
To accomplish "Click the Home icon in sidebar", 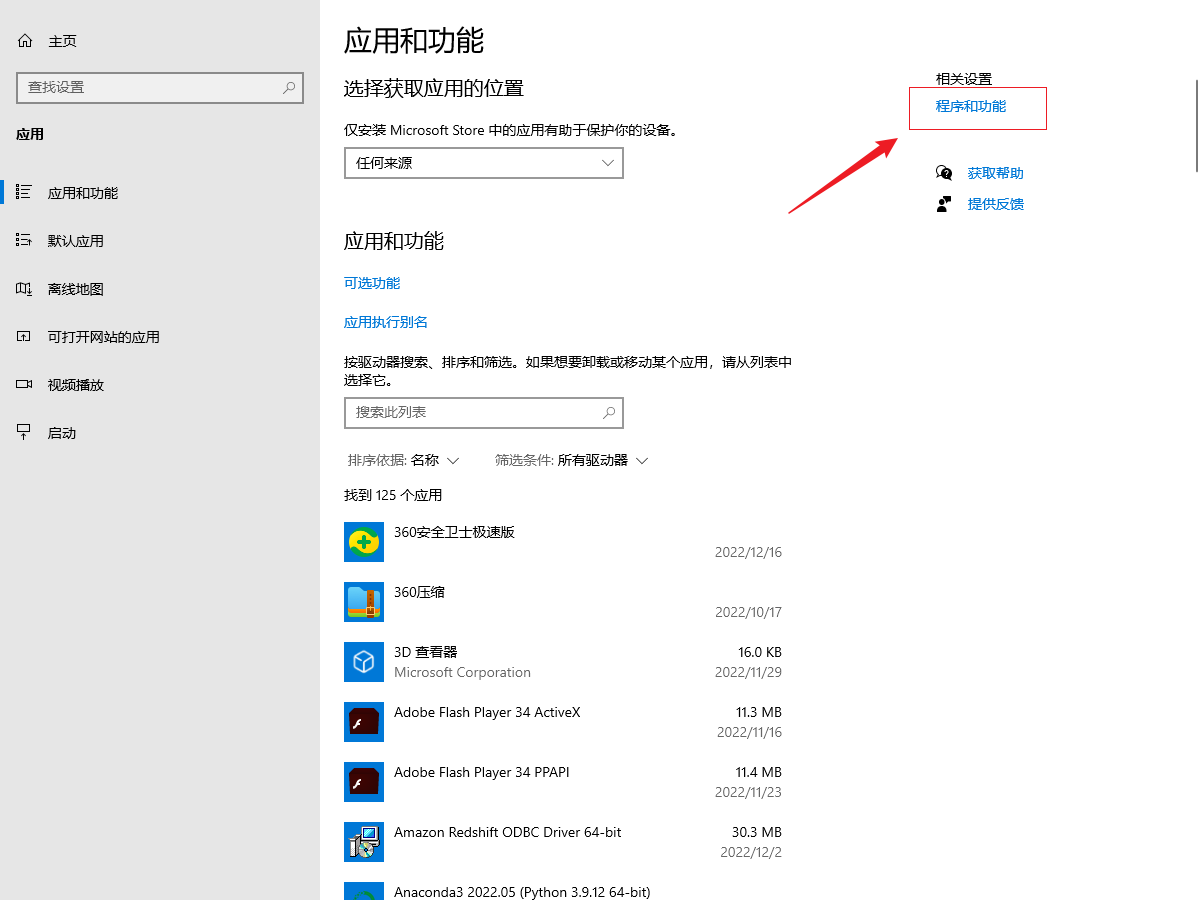I will (25, 41).
